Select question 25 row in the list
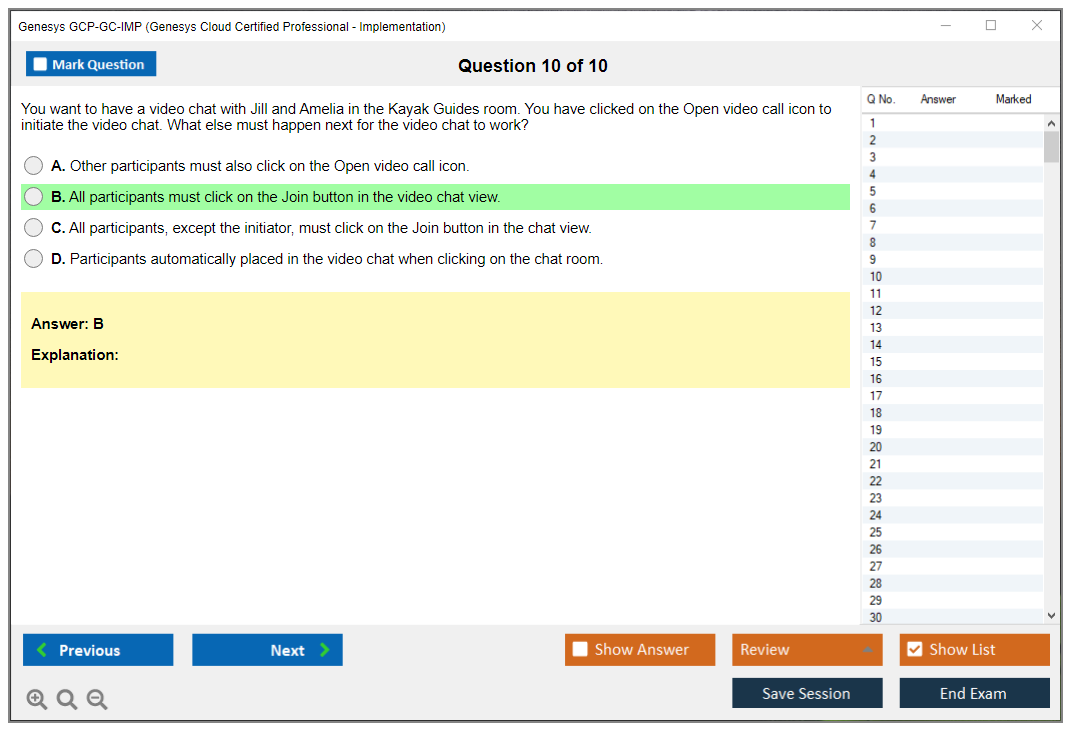The image size is (1075, 735). coord(876,532)
